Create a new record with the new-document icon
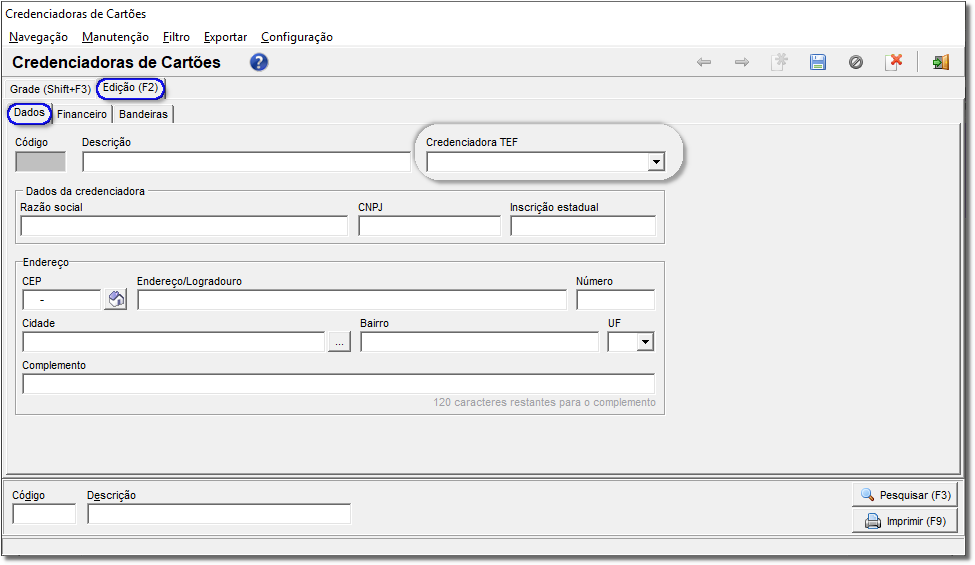Viewport: 975px width, 565px height. pyautogui.click(x=780, y=62)
